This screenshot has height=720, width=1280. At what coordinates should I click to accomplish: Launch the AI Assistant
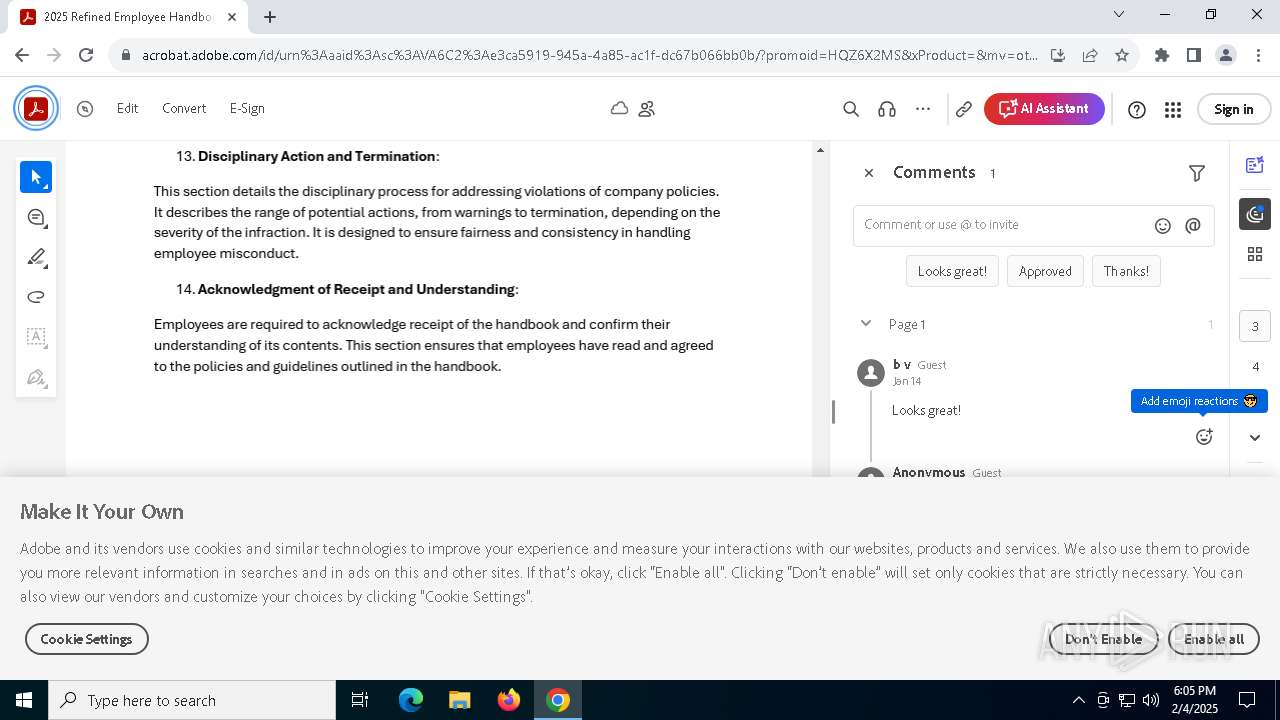pyautogui.click(x=1044, y=109)
